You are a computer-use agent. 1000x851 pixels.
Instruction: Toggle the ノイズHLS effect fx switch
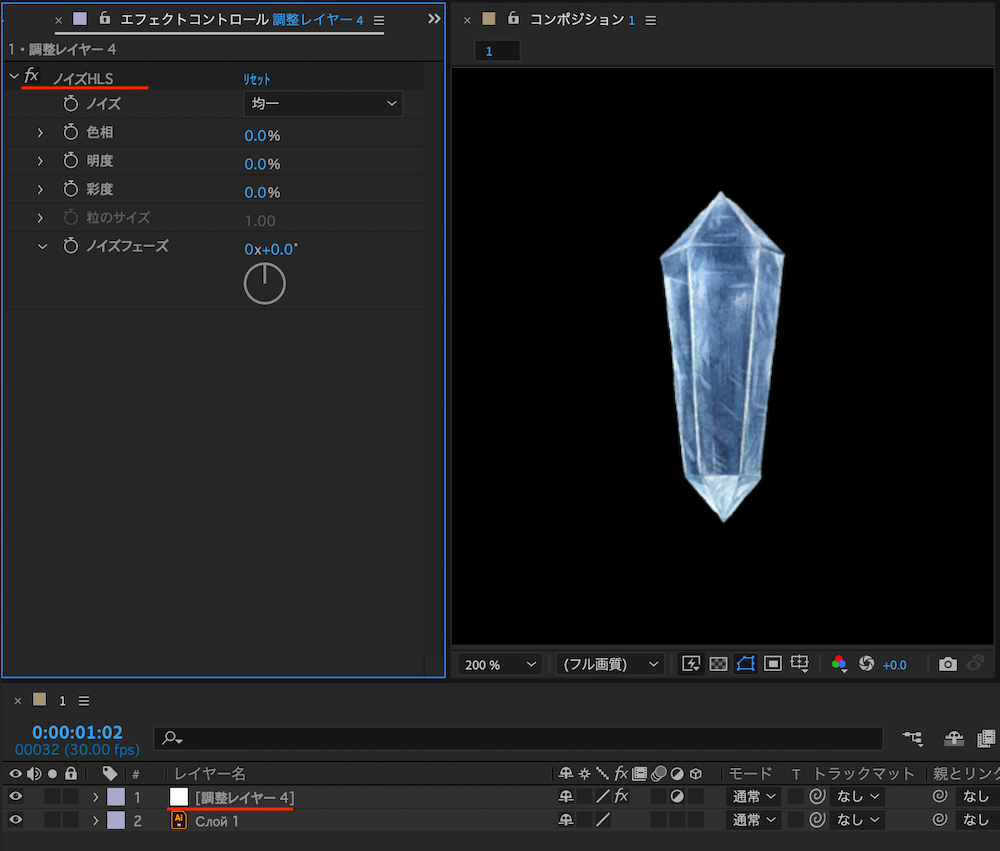pyautogui.click(x=32, y=76)
